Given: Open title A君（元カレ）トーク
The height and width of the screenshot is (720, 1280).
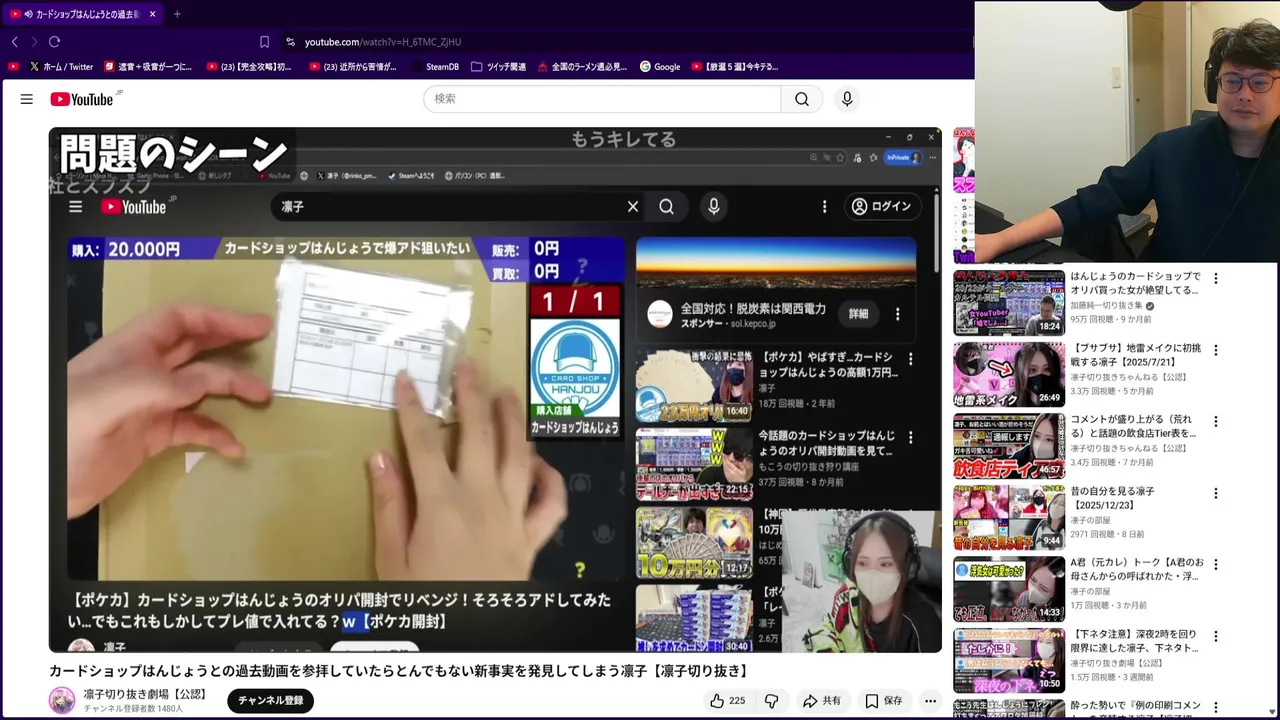Looking at the screenshot, I should coord(1137,569).
